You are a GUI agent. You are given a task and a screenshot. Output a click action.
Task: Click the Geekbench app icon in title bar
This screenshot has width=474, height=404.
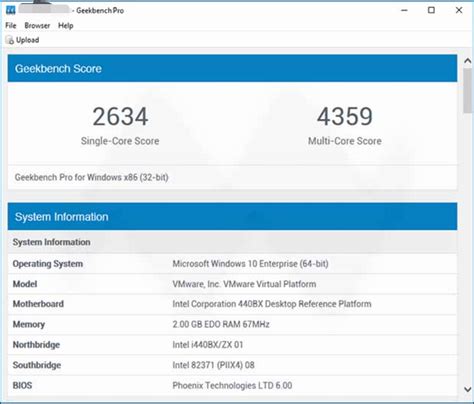click(x=11, y=10)
